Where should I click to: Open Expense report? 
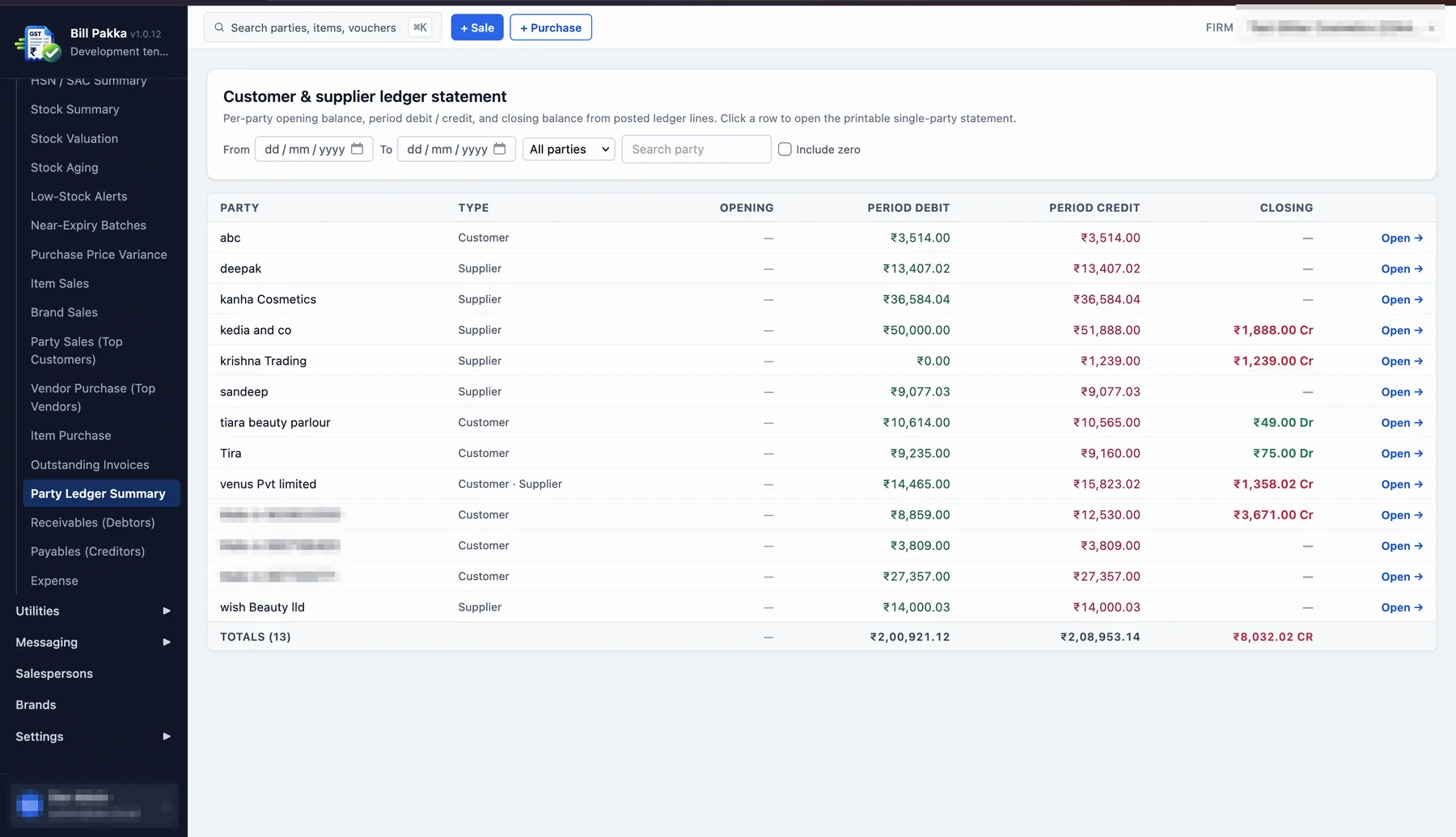(x=54, y=581)
